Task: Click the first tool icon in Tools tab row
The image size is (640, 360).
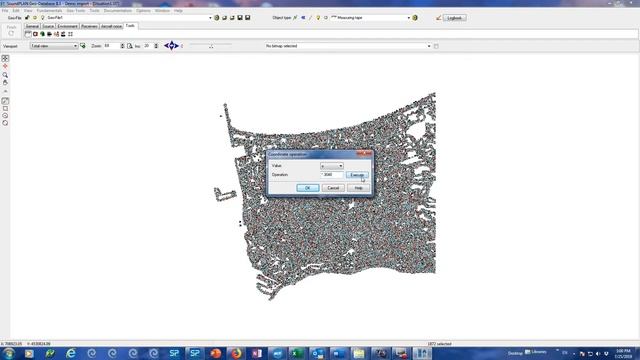Action: point(28,34)
